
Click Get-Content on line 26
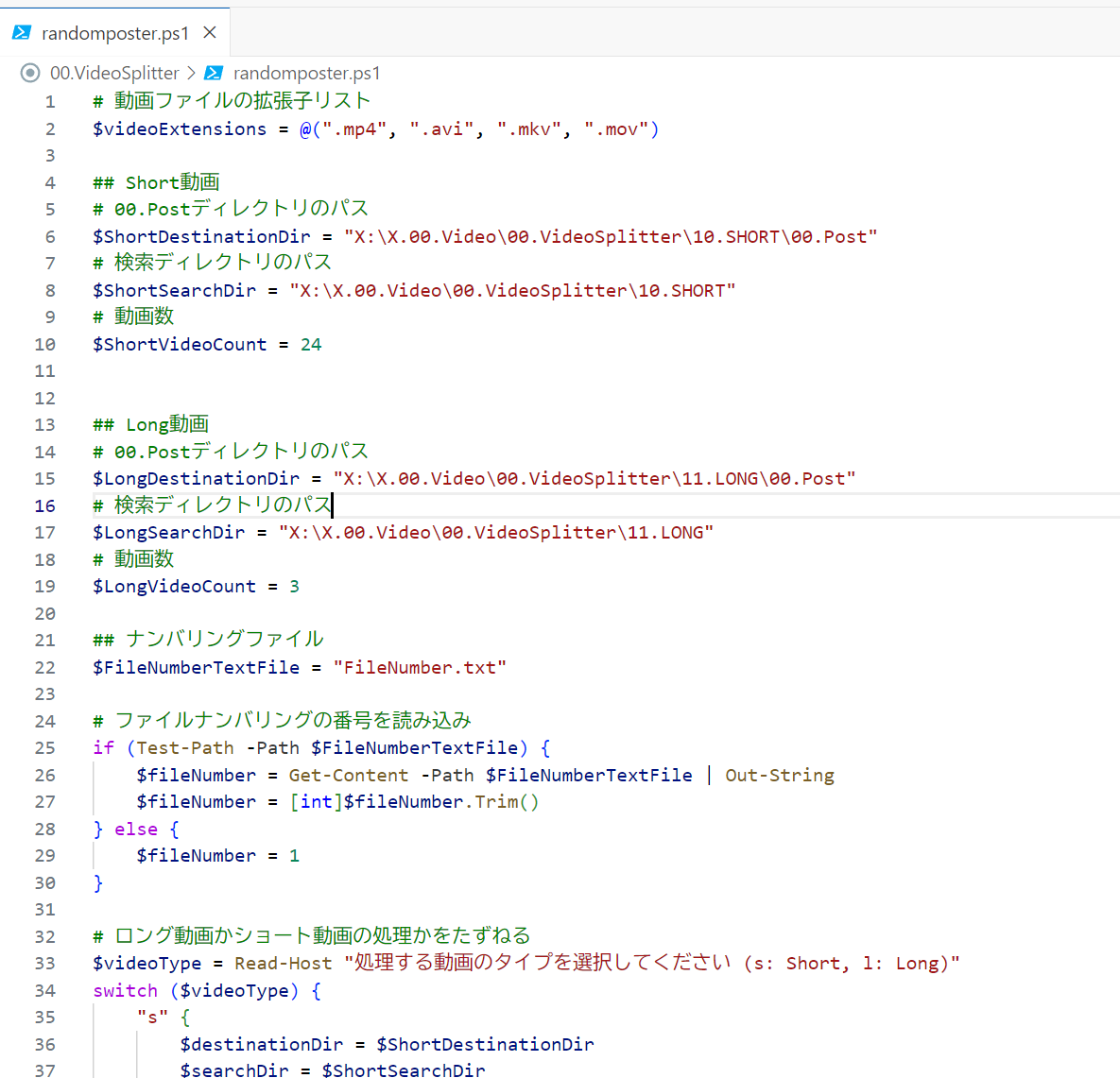(349, 776)
